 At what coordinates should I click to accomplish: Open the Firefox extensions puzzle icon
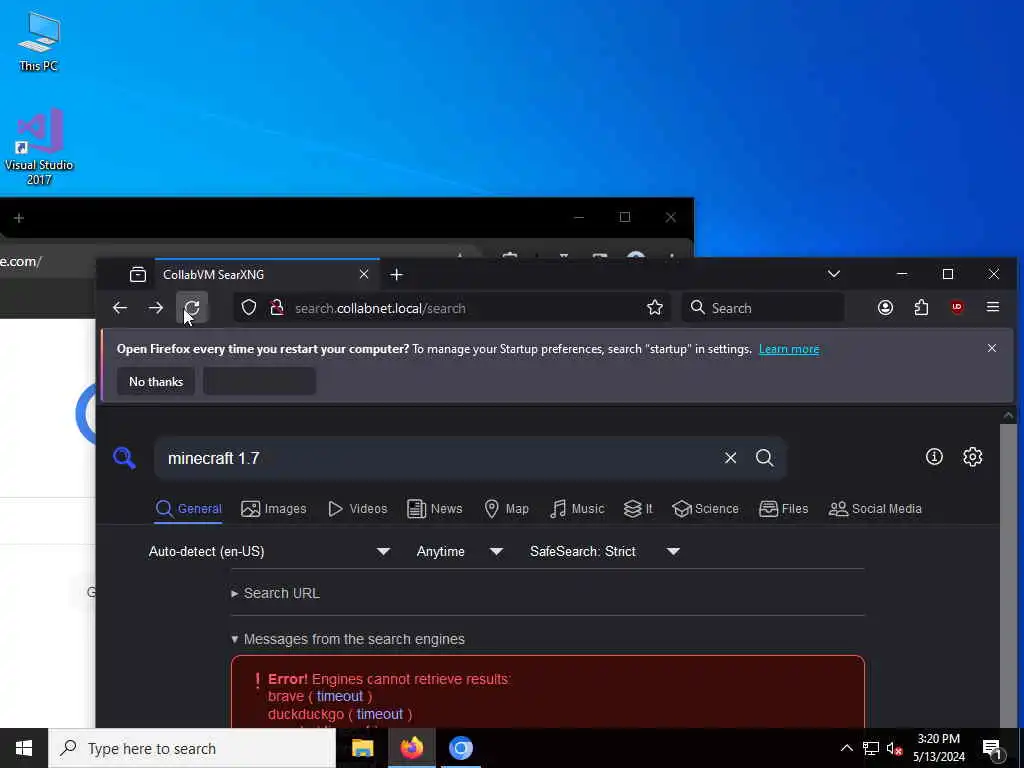[x=921, y=308]
